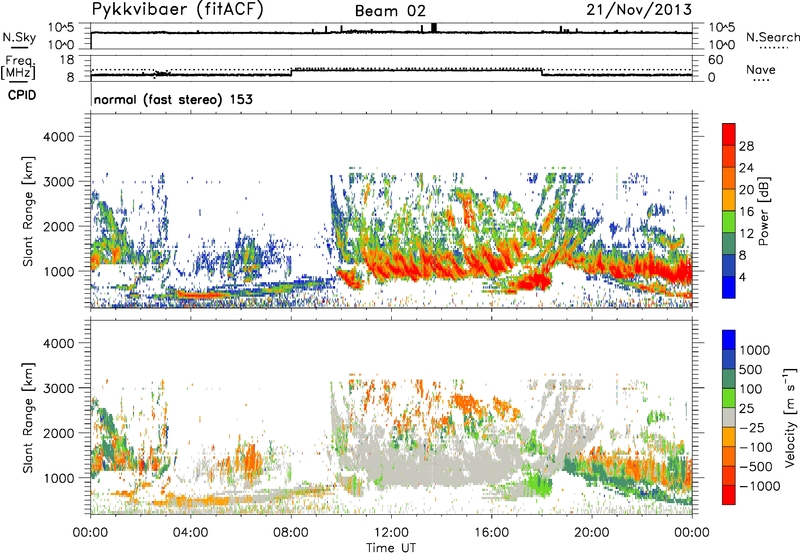
Task: Click the N.Sky axis label
Action: (x=19, y=37)
